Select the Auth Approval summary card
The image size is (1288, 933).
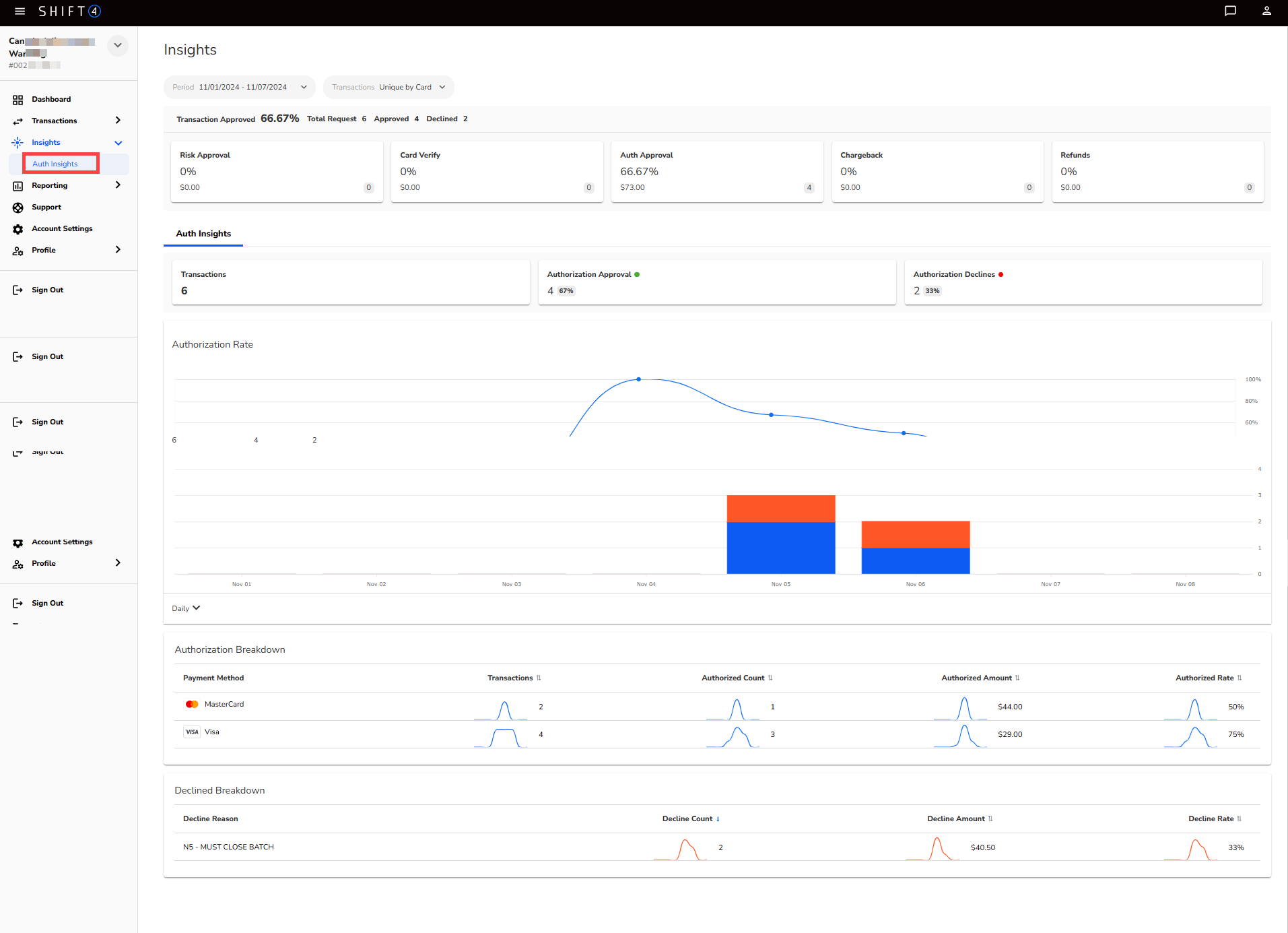pyautogui.click(x=717, y=171)
